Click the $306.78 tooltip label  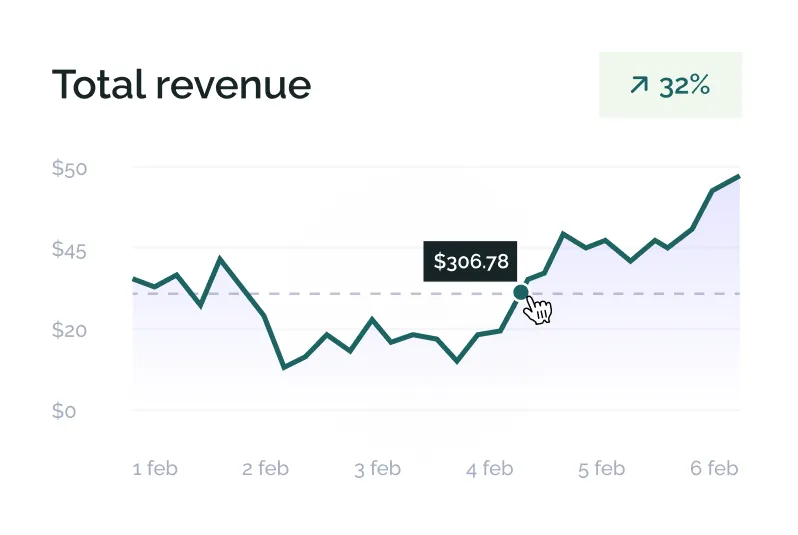point(471,262)
